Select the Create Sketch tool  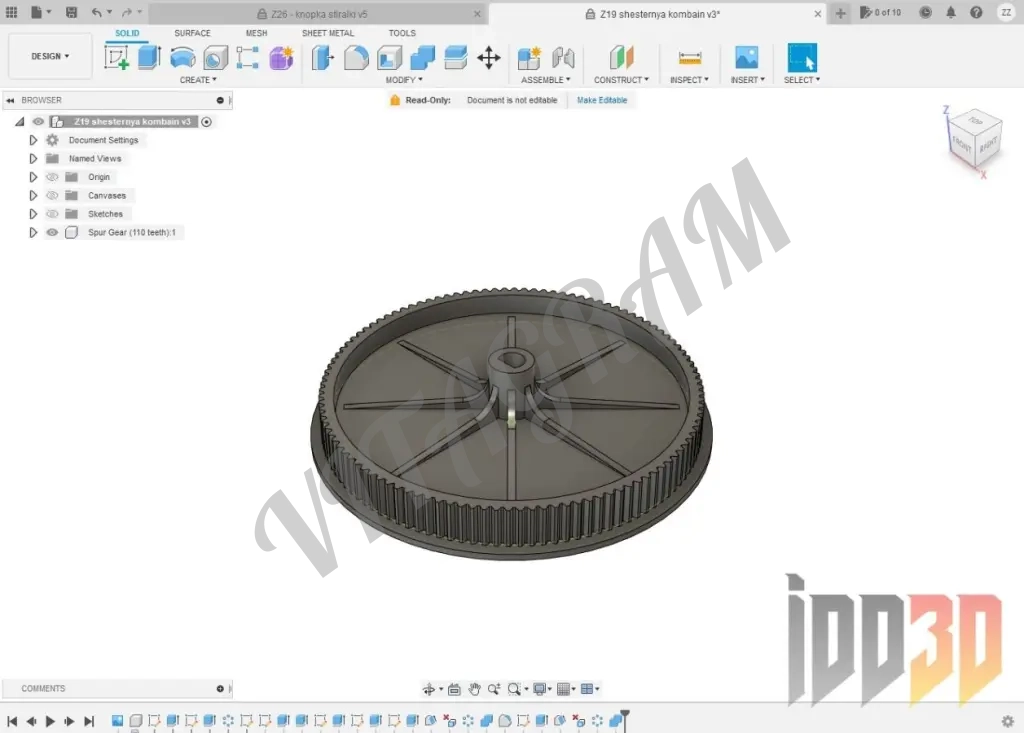116,58
